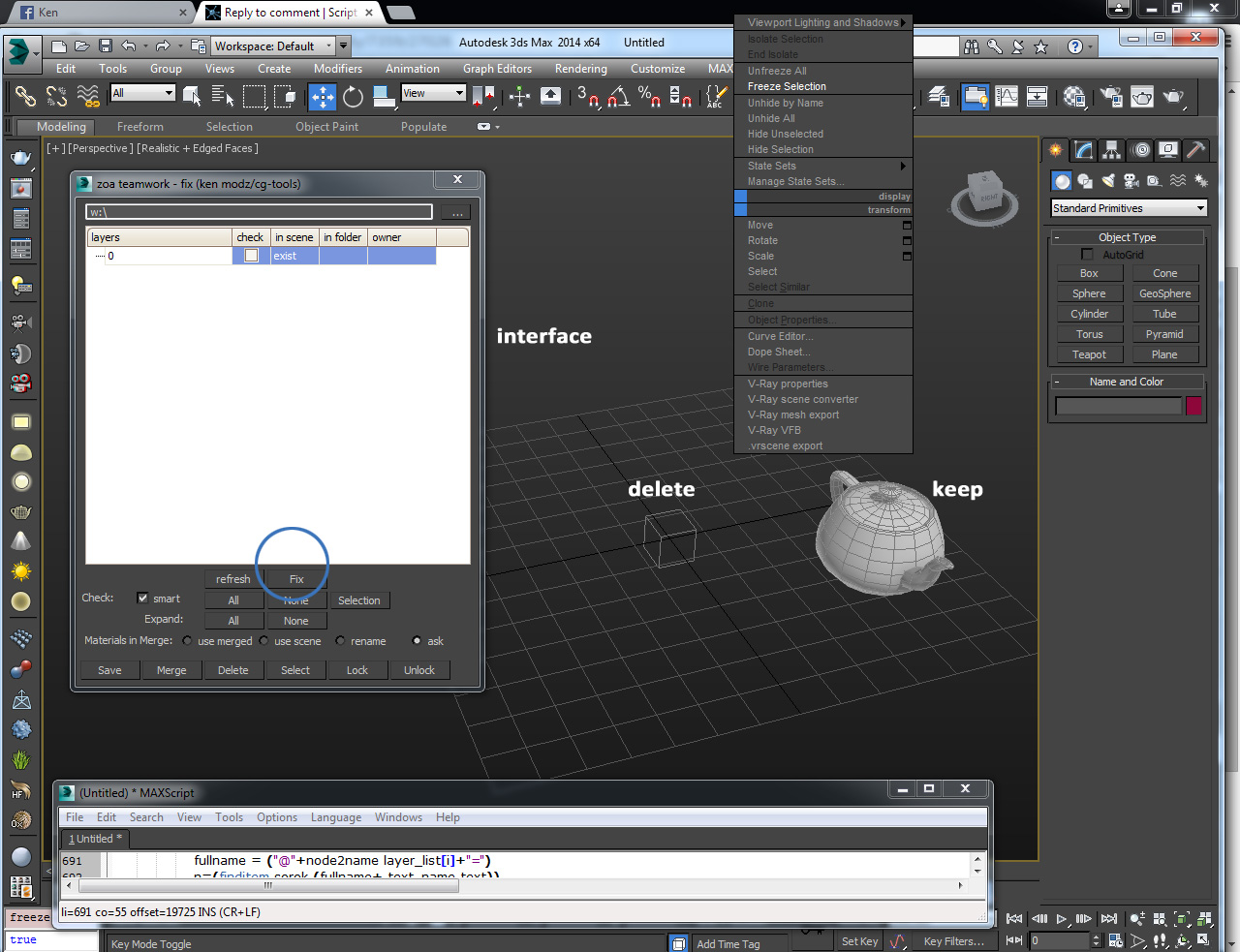Screen dimensions: 1240x952
Task: Open Select by Name list icon
Action: pos(223,96)
